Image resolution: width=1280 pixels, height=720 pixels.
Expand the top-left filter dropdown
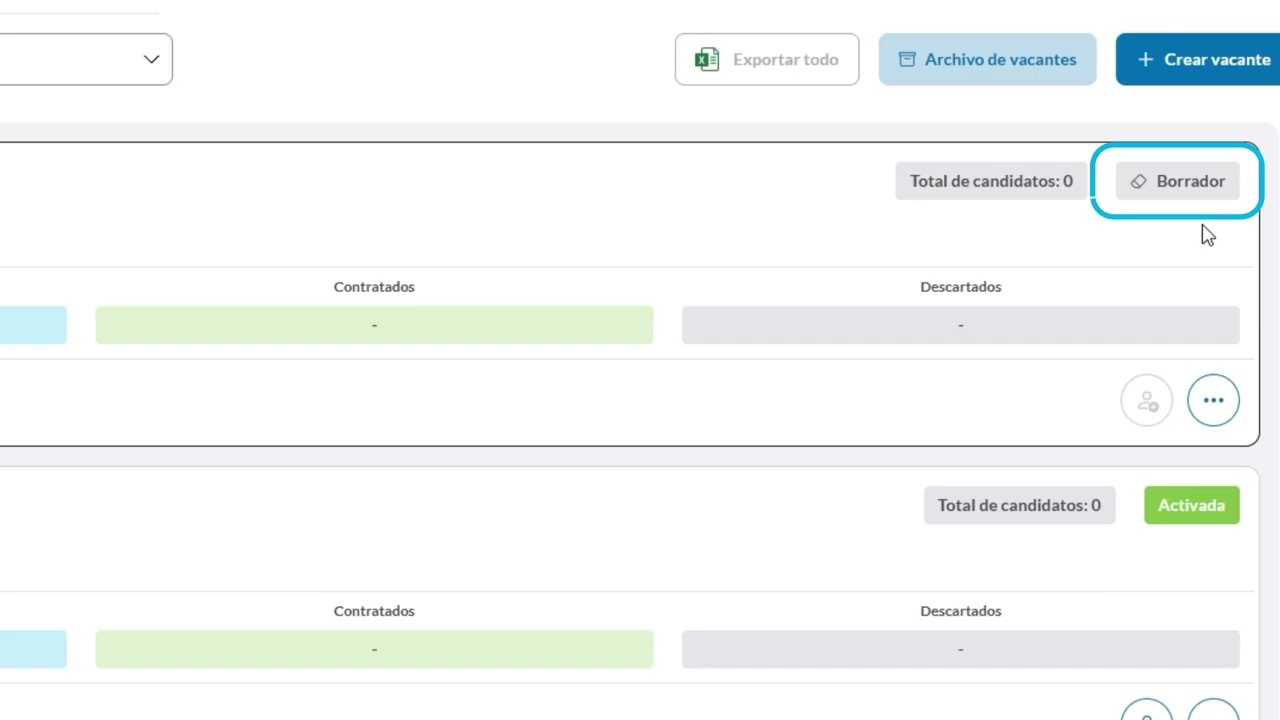151,59
